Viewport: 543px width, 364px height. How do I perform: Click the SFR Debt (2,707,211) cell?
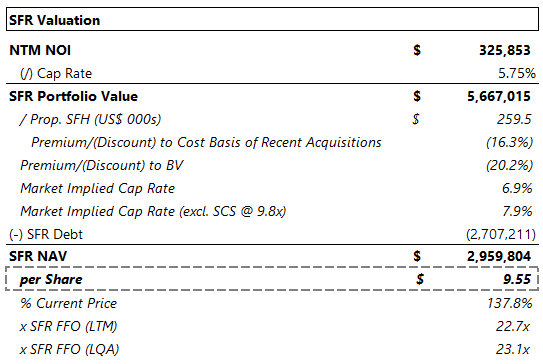(501, 234)
